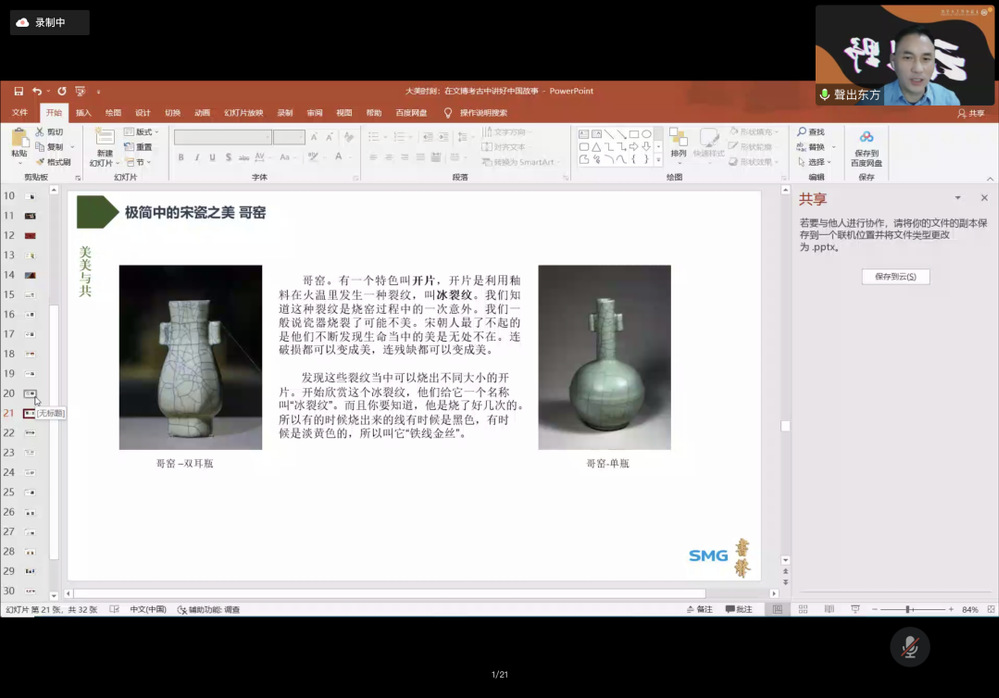Open the Transitions (切换) tab
The height and width of the screenshot is (698, 999).
[x=173, y=113]
